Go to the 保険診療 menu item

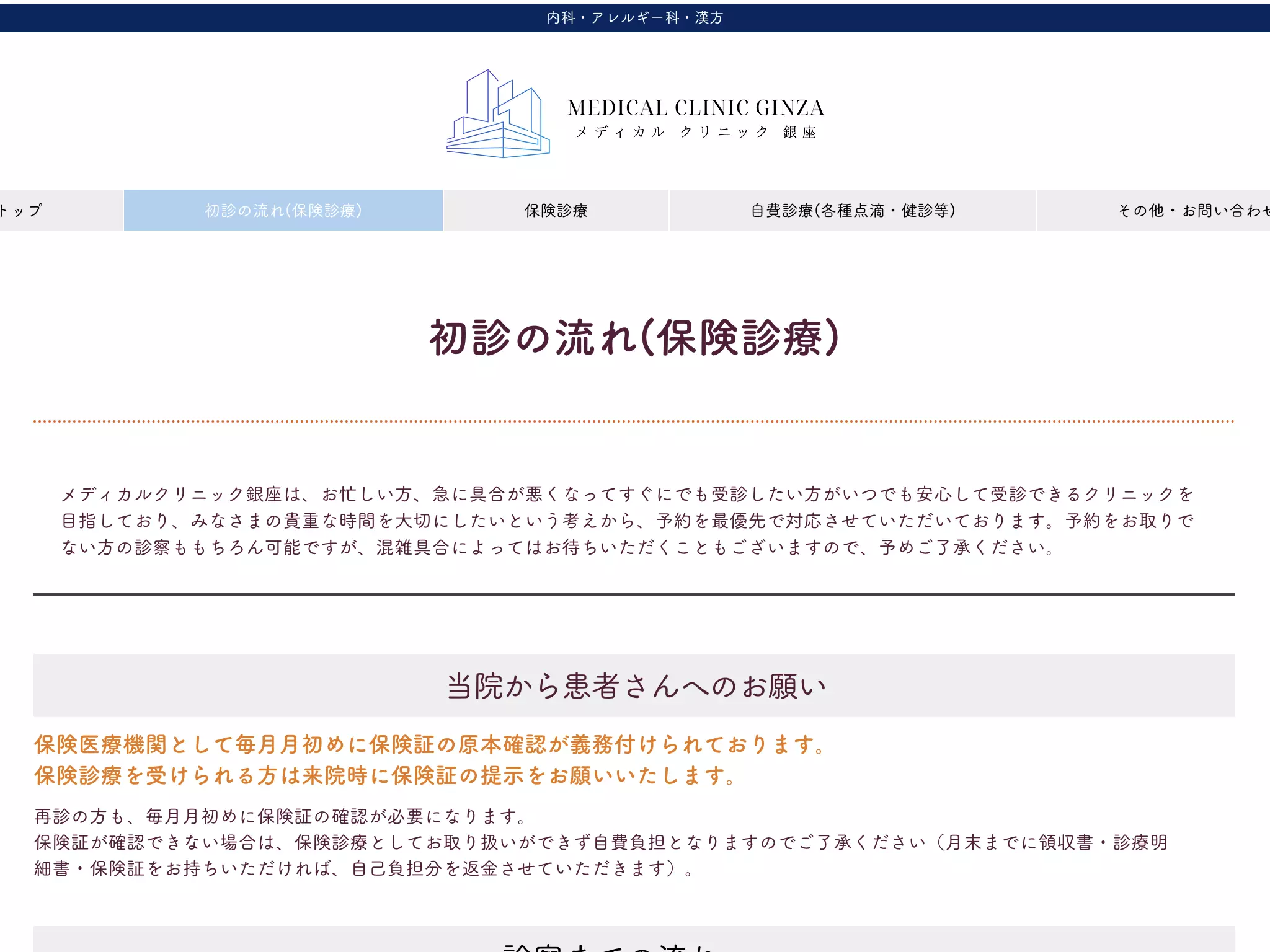[x=556, y=210]
